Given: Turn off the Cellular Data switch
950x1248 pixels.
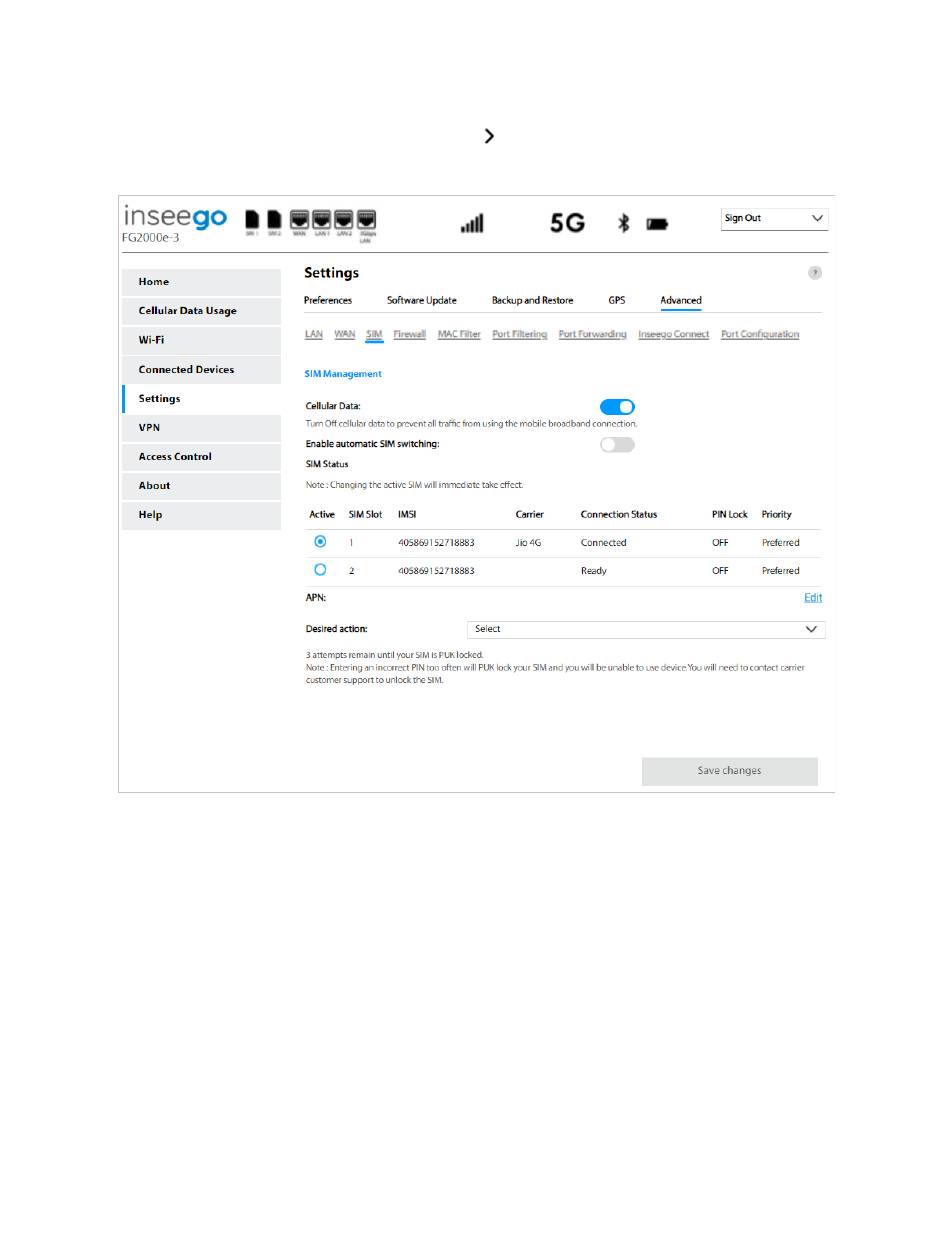Looking at the screenshot, I should (x=617, y=407).
